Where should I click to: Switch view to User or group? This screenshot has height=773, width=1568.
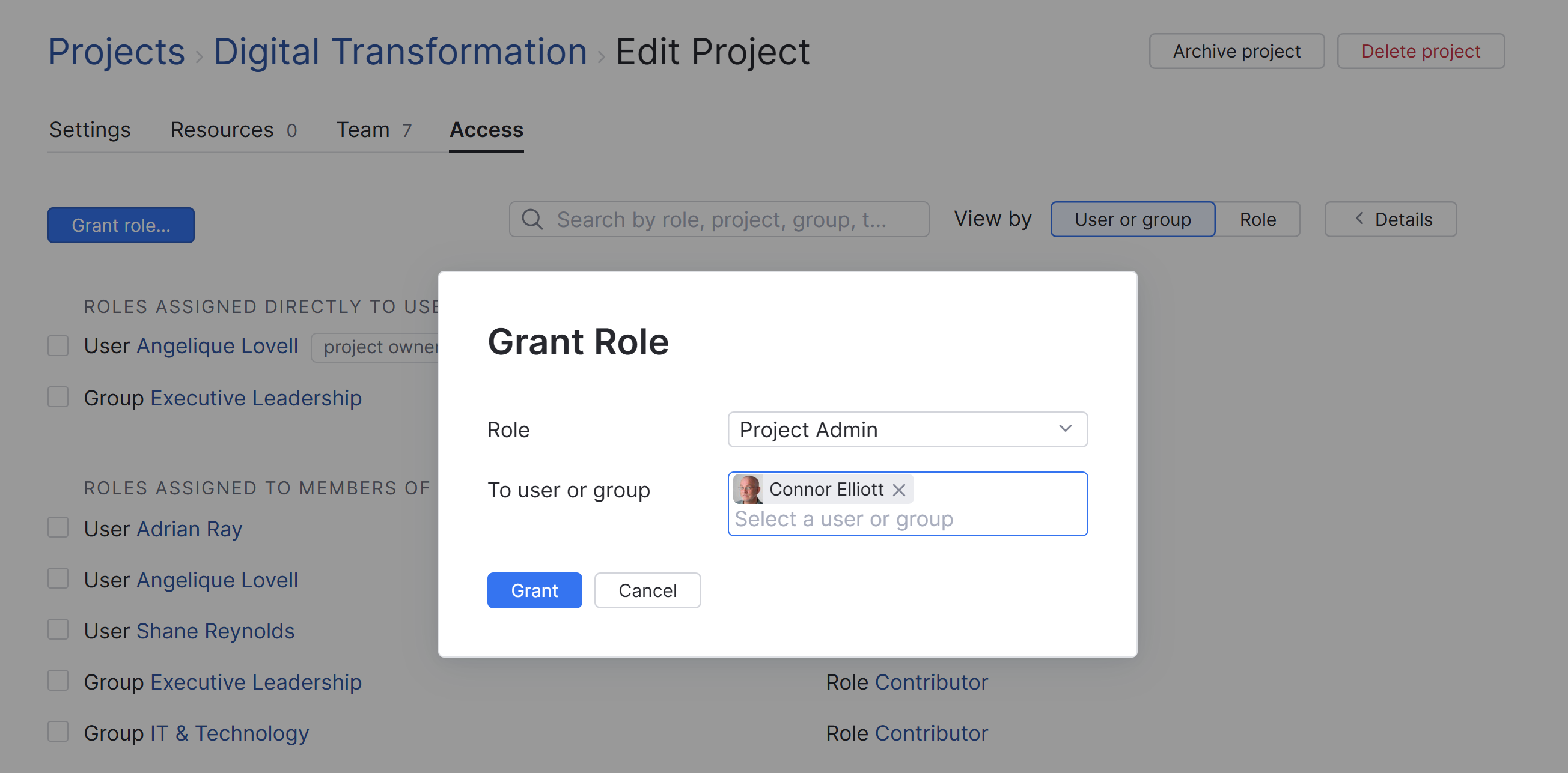(1132, 219)
